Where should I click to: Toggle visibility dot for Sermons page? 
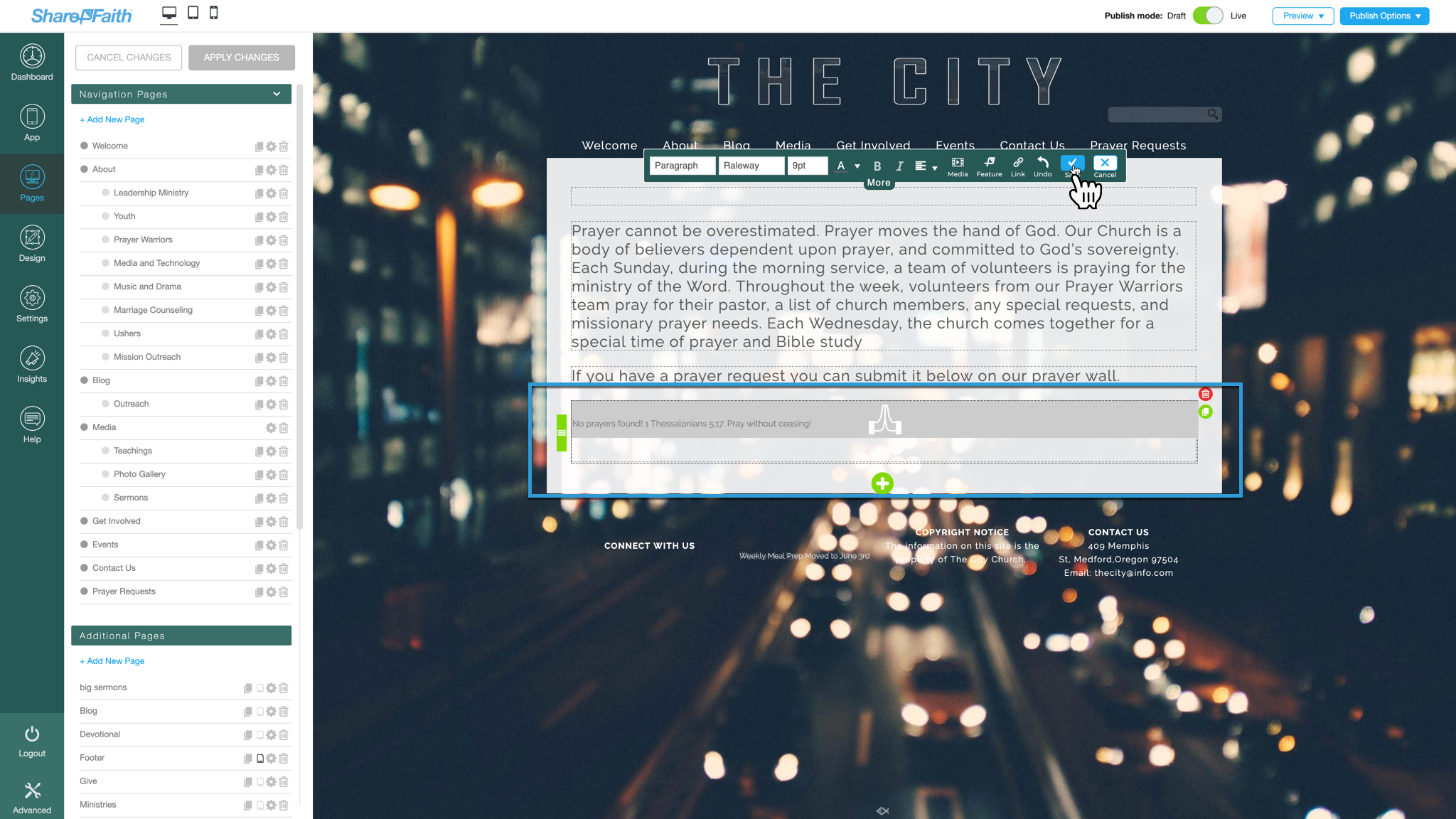105,498
